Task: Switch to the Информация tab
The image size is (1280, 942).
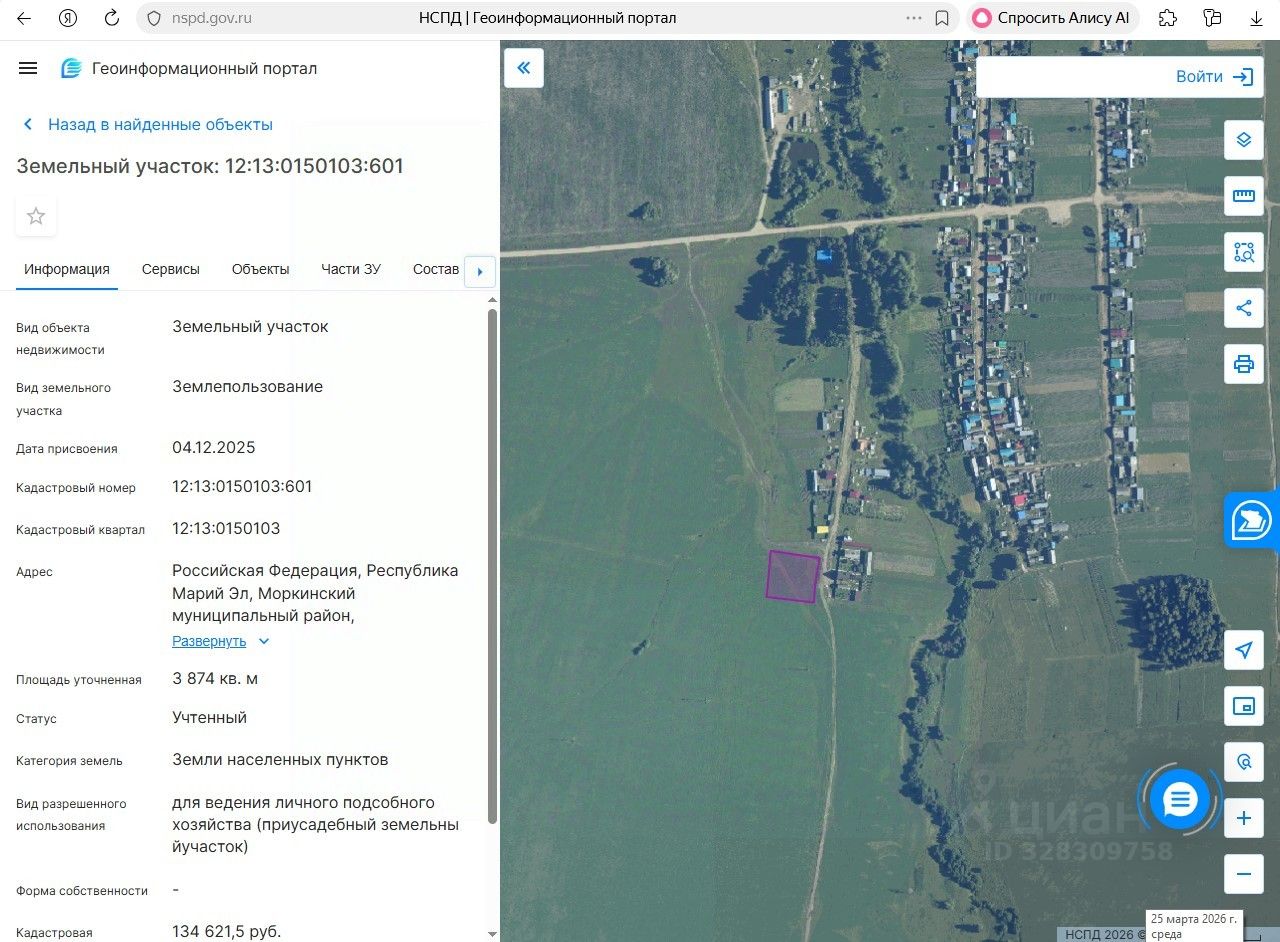Action: 67,269
